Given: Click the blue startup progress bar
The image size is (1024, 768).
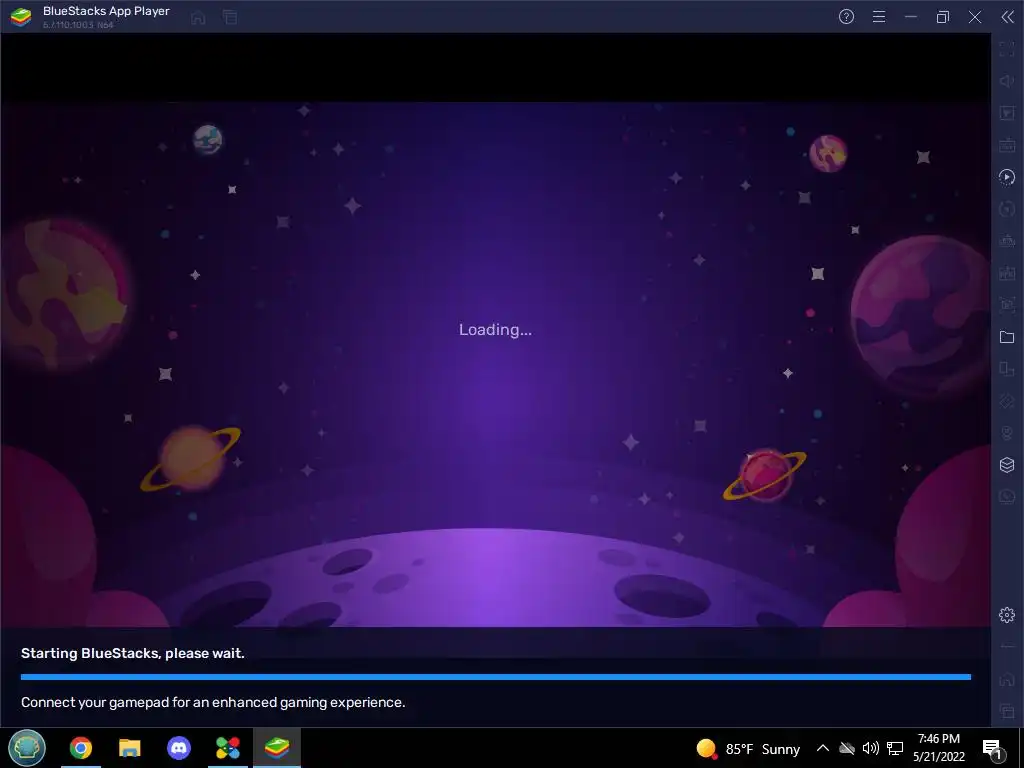Looking at the screenshot, I should point(496,677).
